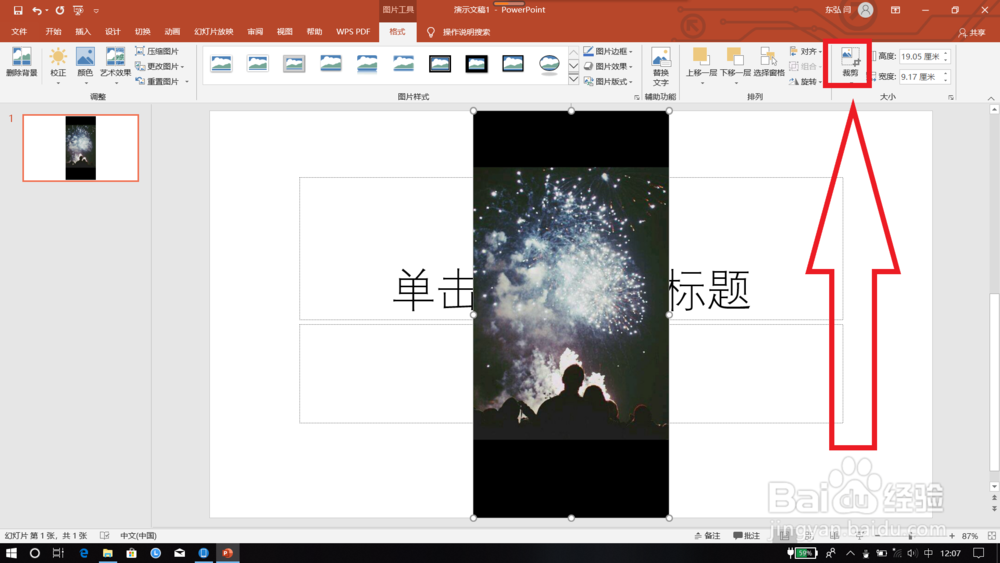The width and height of the screenshot is (1000, 563).
Task: Open 选择窗格 selection pane
Action: [768, 62]
